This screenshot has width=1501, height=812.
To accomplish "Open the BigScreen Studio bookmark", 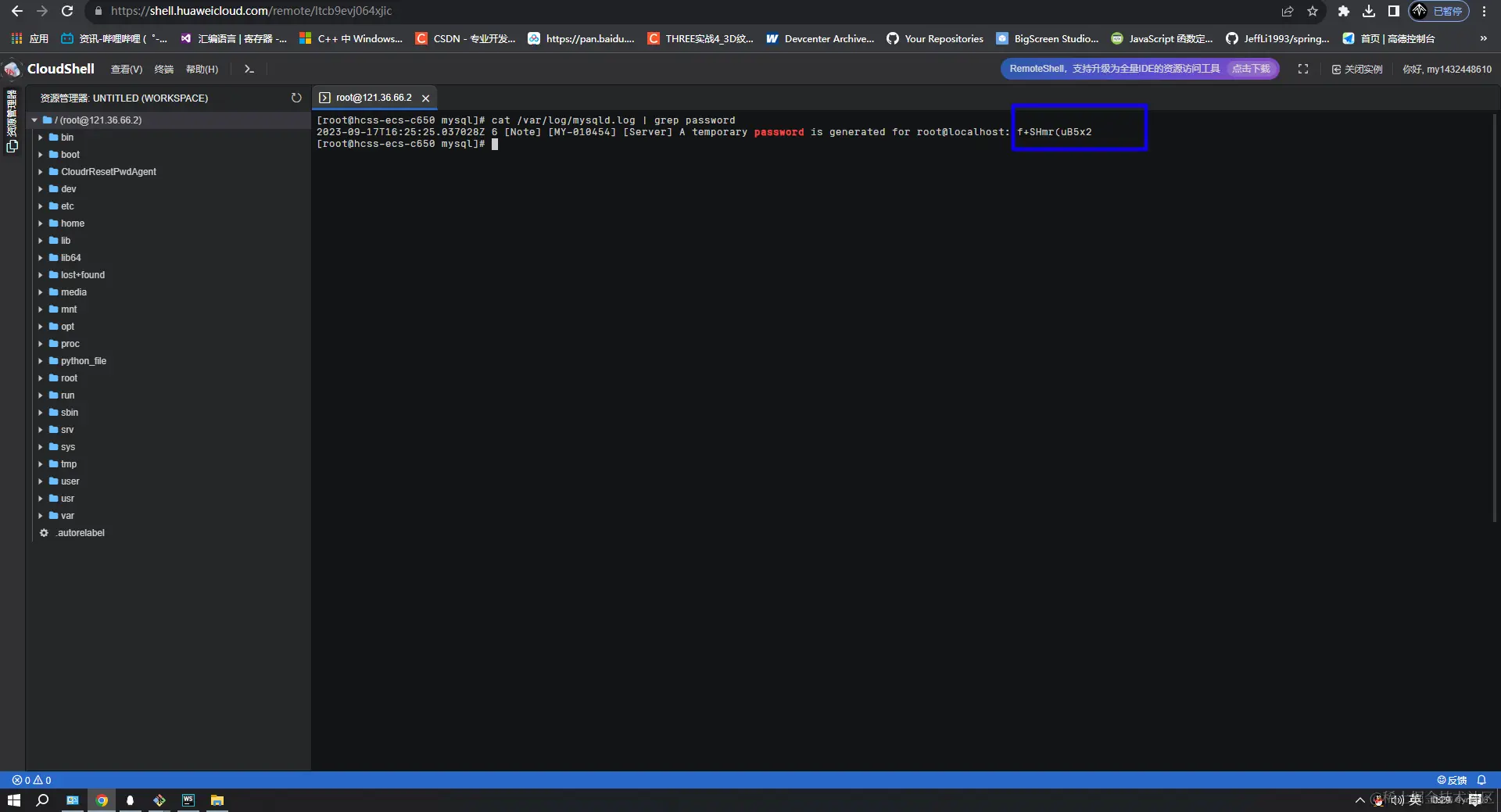I will coord(1048,38).
